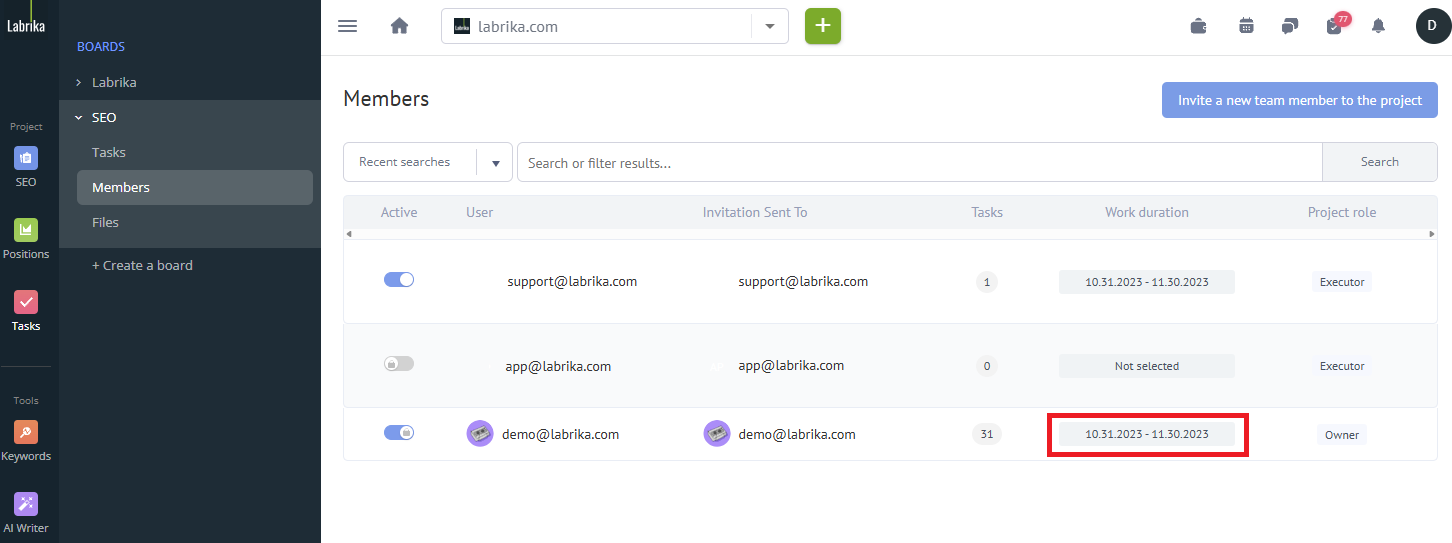Open the Tasks section icon in the left sidebar
The width and height of the screenshot is (1452, 543).
click(26, 302)
